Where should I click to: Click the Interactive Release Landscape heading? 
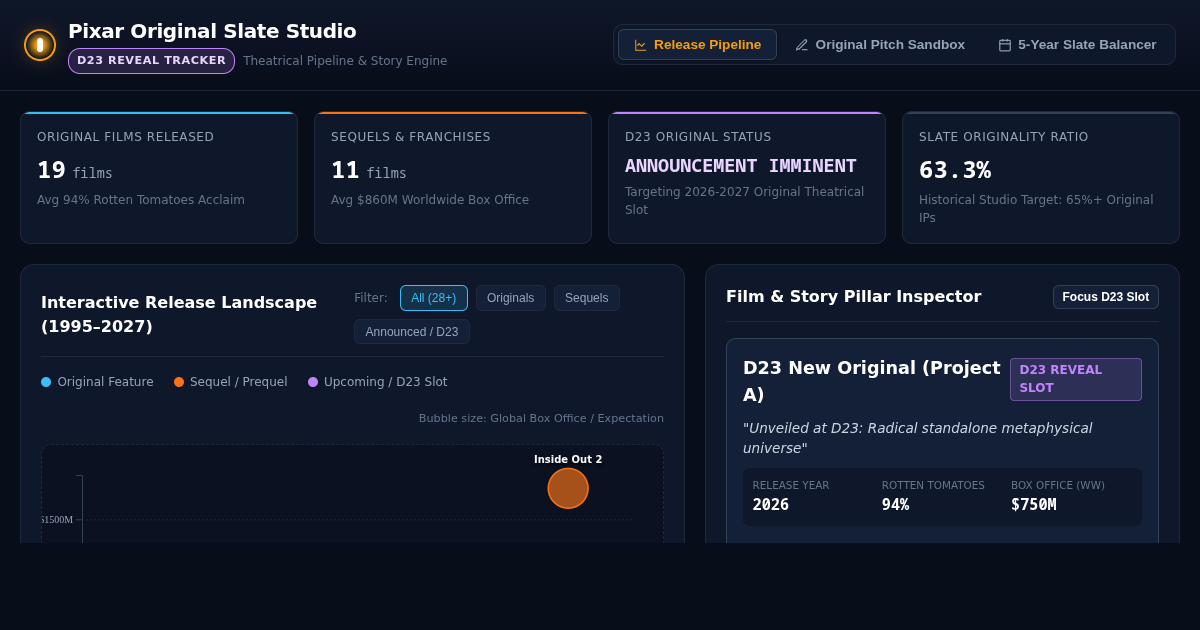[179, 314]
